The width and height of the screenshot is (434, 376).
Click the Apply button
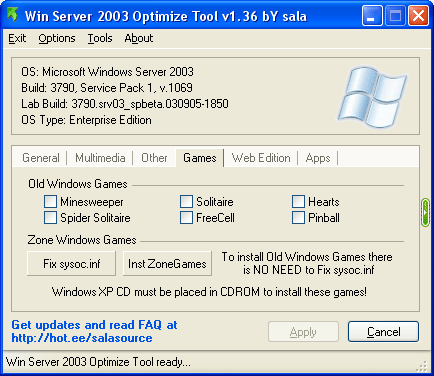tap(303, 332)
